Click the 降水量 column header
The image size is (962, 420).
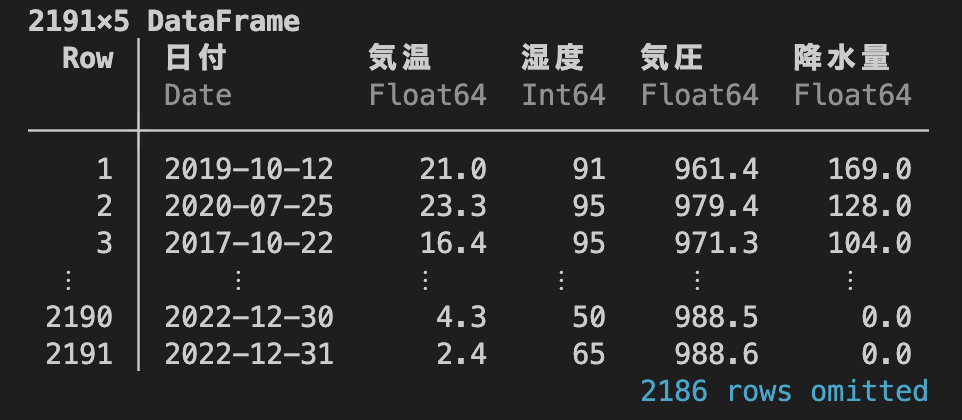tap(841, 59)
